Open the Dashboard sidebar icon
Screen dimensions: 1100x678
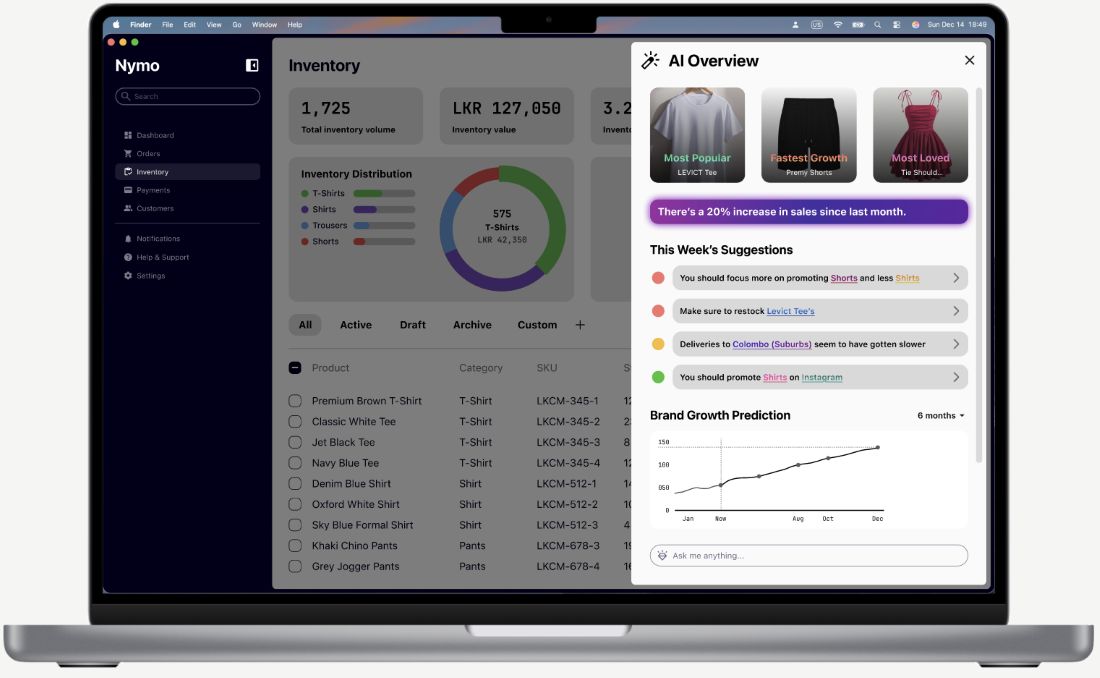[128, 135]
